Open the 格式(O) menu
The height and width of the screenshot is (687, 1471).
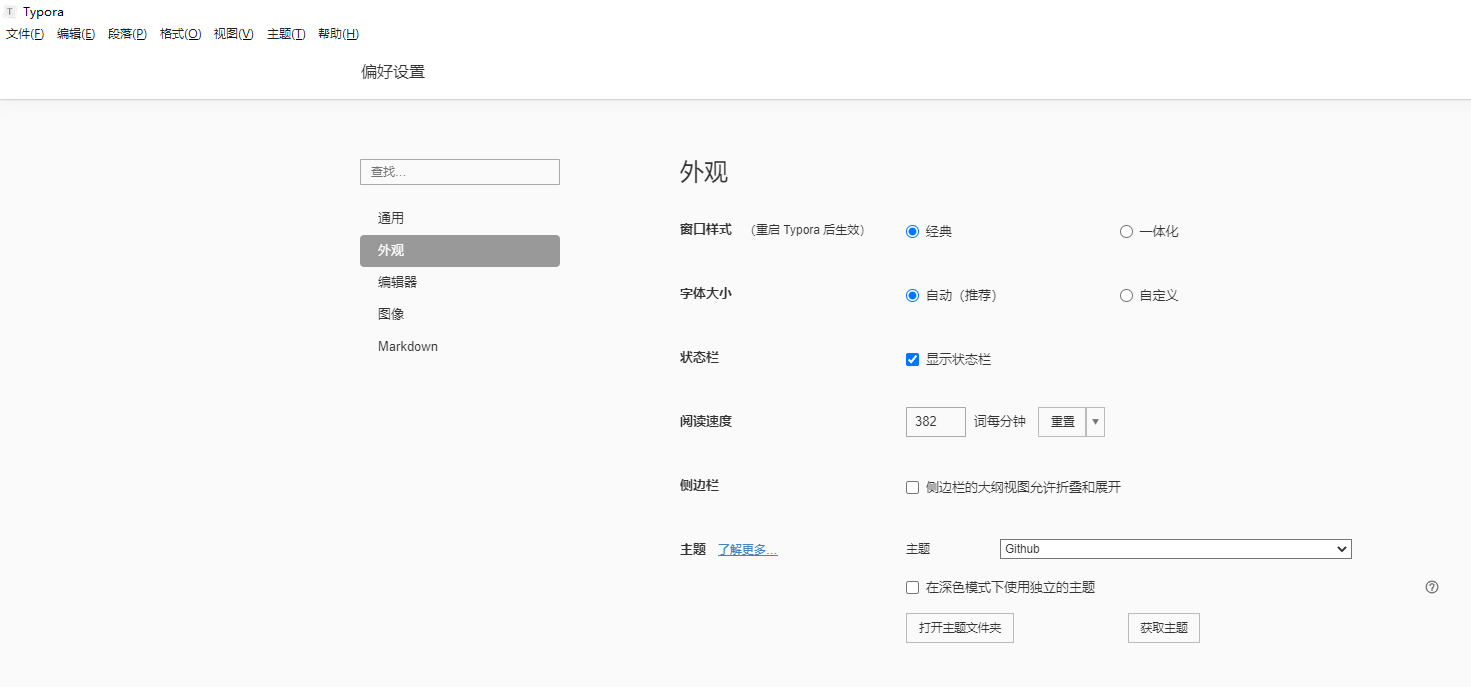pos(180,34)
